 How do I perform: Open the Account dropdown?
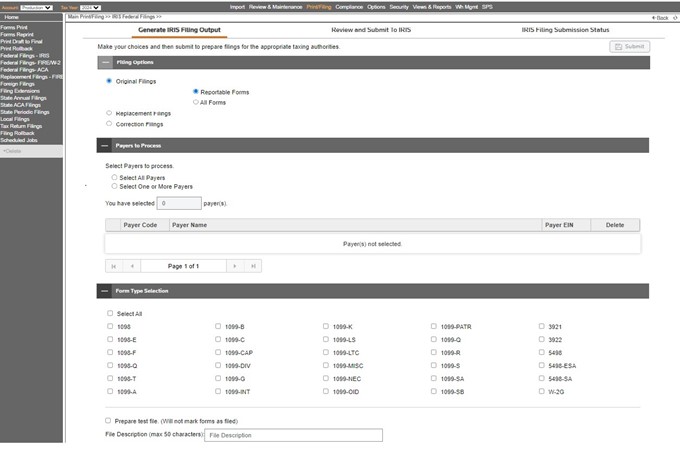39,7
